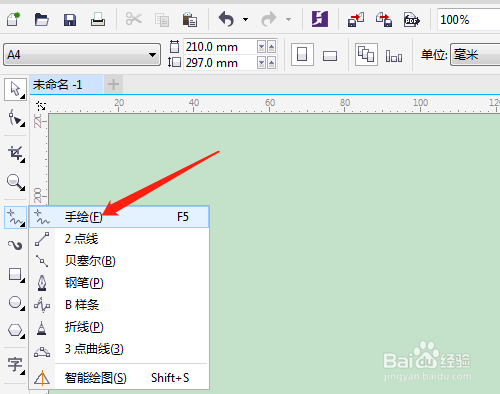
Task: Click the Copy icon
Action: click(x=162, y=20)
